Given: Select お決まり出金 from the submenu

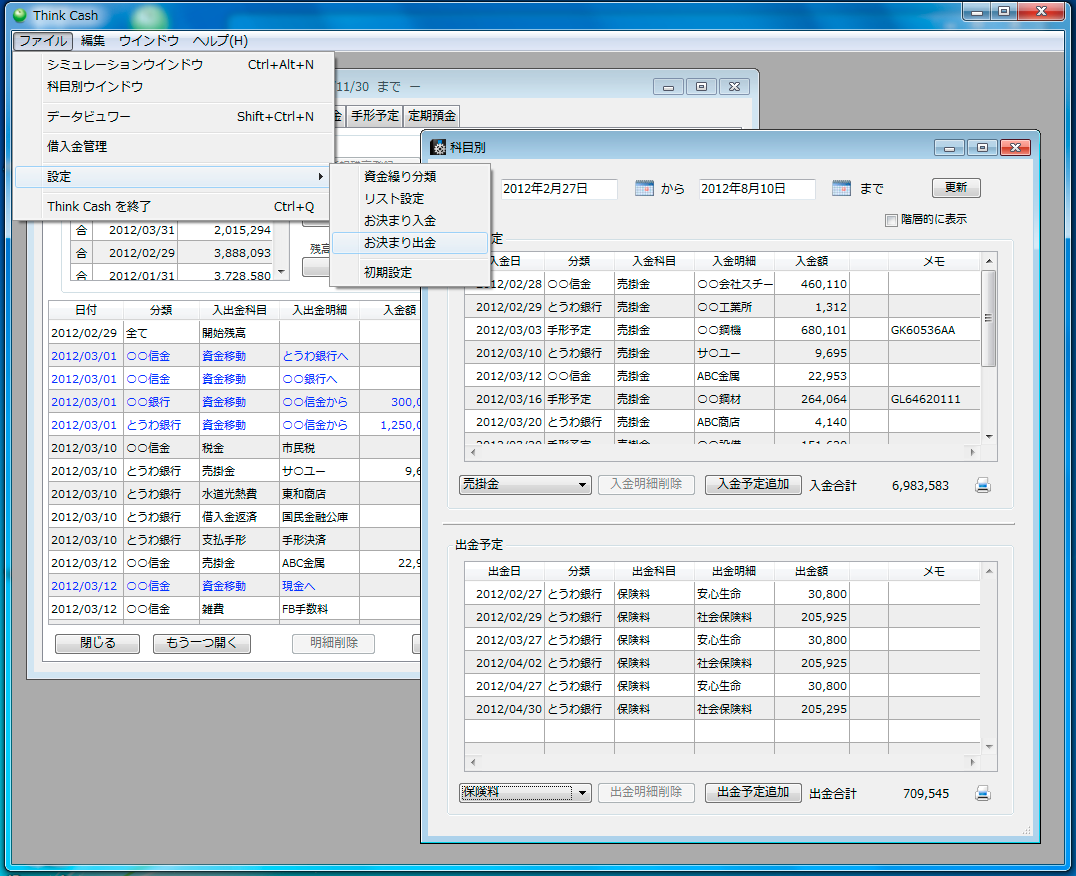Looking at the screenshot, I should (400, 243).
